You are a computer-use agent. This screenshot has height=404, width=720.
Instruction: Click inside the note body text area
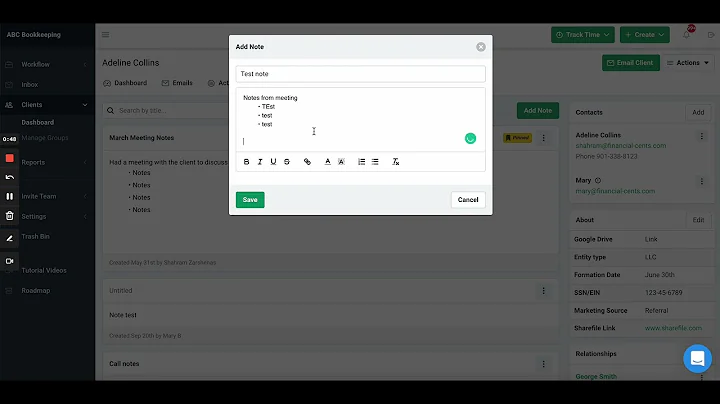tap(360, 119)
